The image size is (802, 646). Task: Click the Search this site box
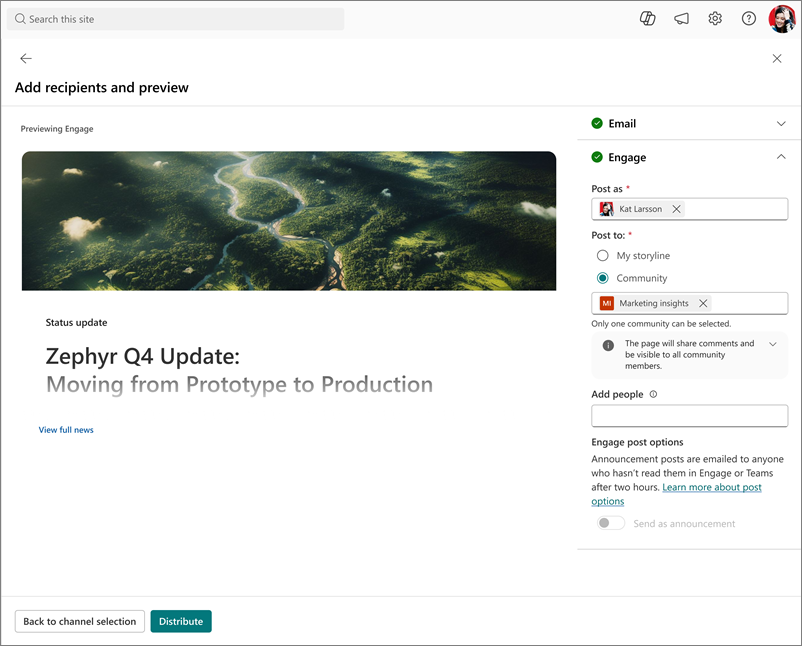tap(175, 19)
